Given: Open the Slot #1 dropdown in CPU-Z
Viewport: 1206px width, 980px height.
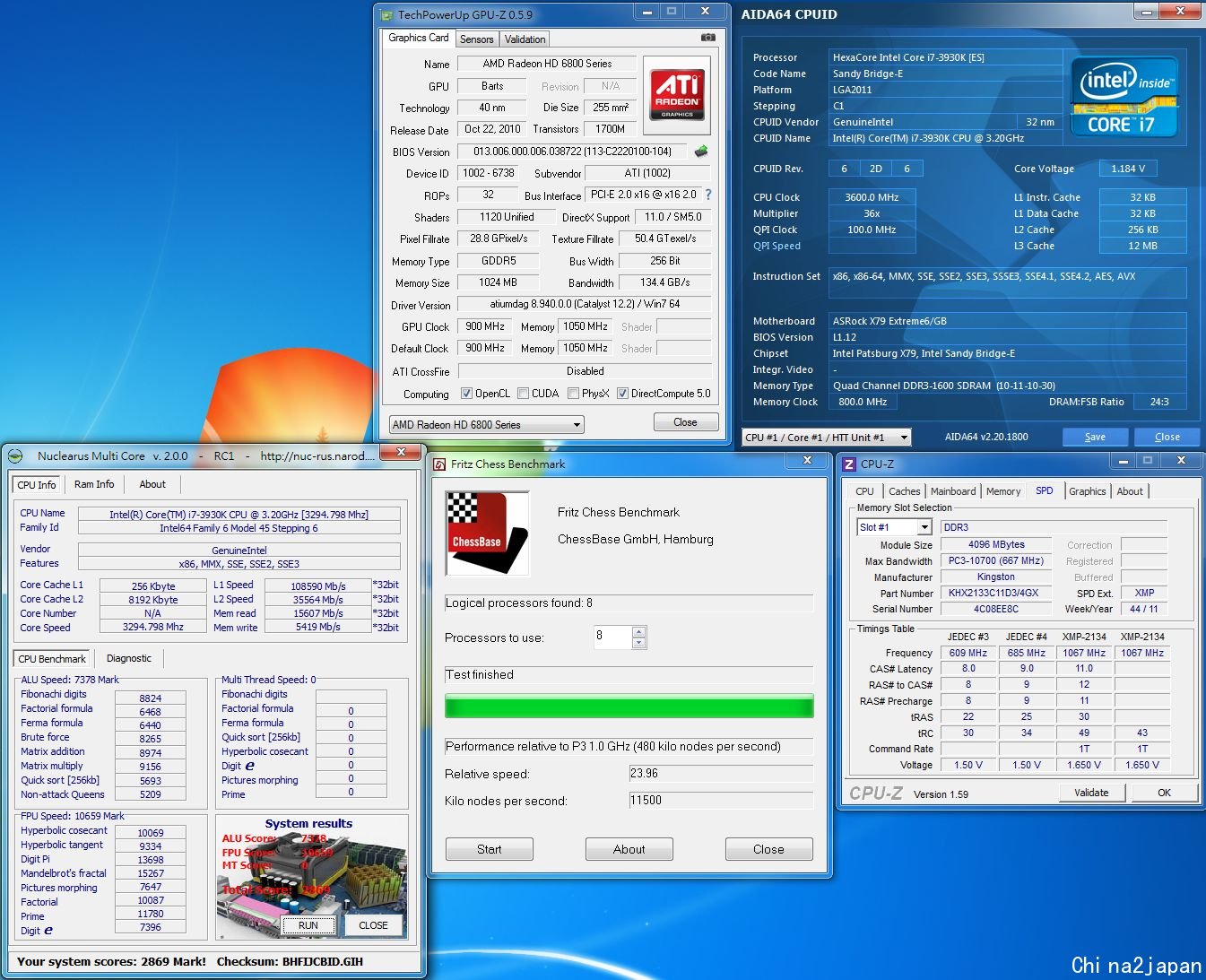Looking at the screenshot, I should (x=895, y=527).
